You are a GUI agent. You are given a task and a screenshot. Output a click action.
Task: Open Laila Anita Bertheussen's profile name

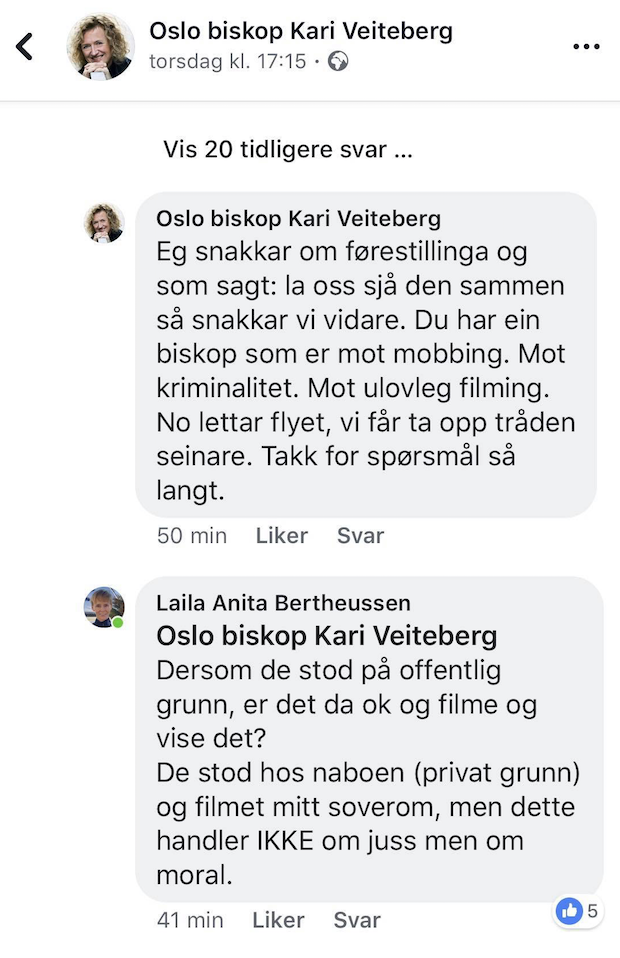283,603
